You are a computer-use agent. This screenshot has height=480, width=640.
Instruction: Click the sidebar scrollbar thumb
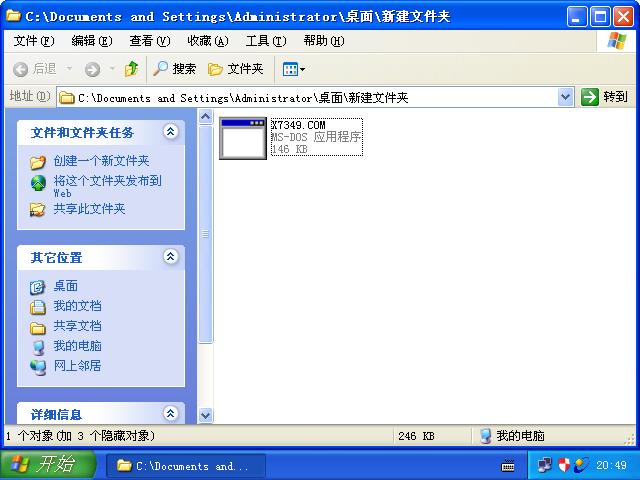coord(206,234)
